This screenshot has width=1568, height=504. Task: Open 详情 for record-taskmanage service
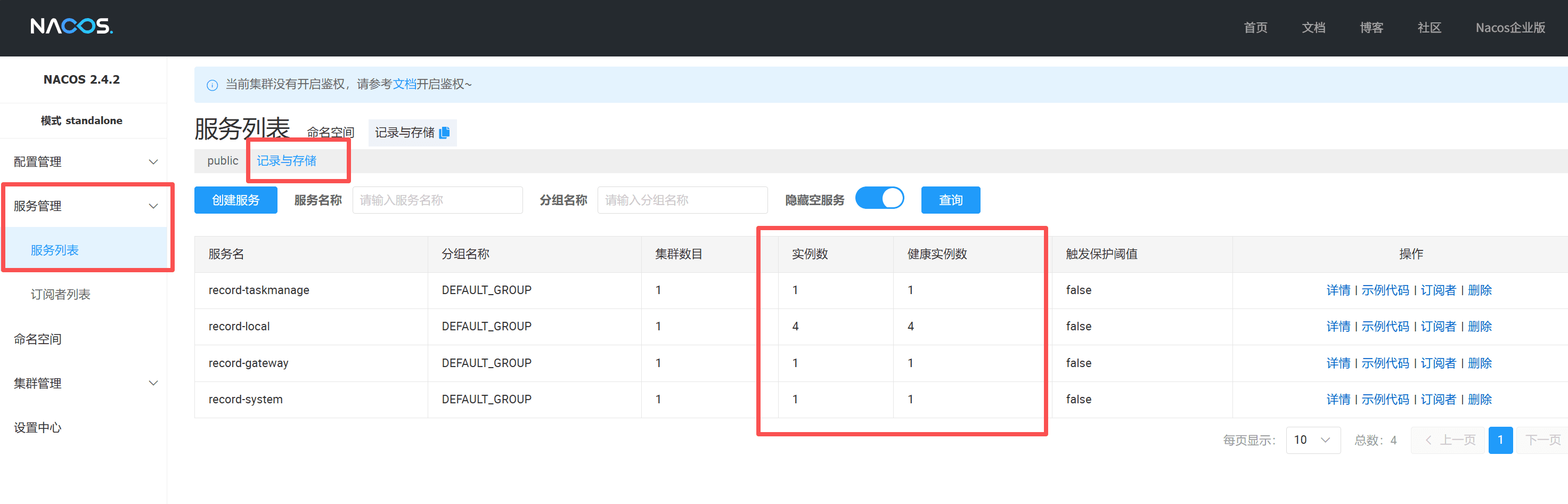pos(1337,290)
